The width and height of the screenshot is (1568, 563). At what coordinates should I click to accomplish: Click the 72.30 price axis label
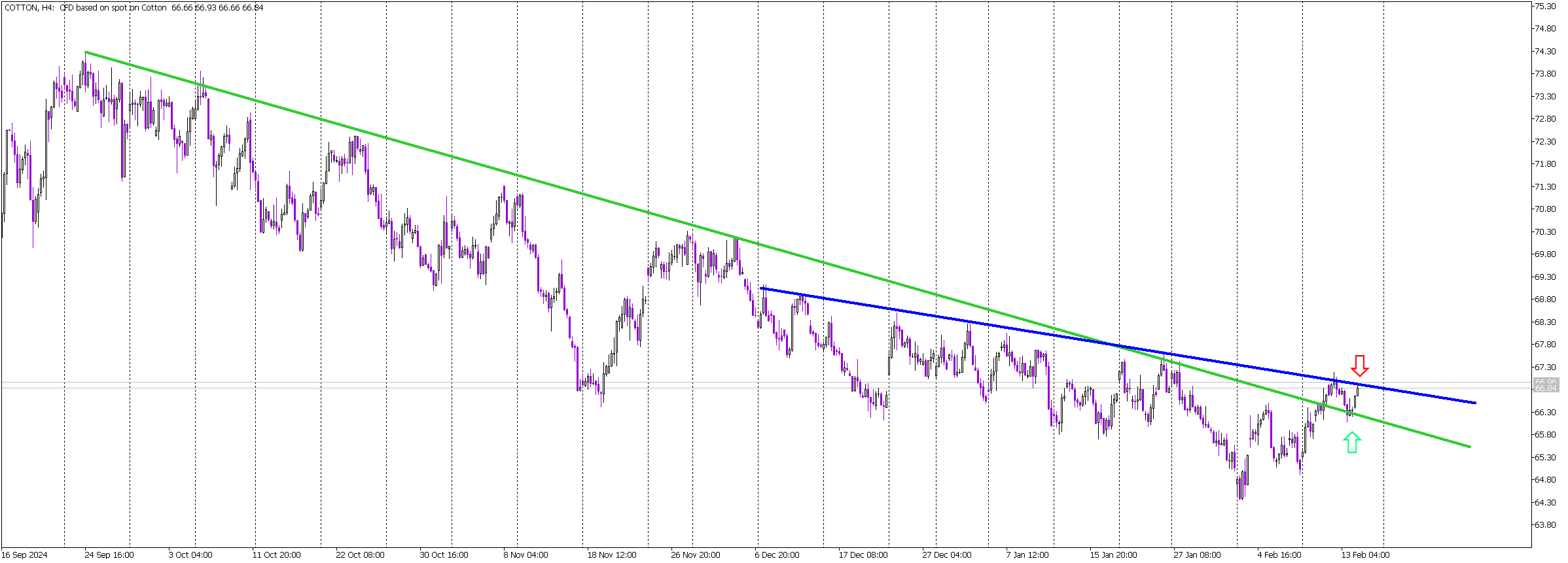(1546, 142)
